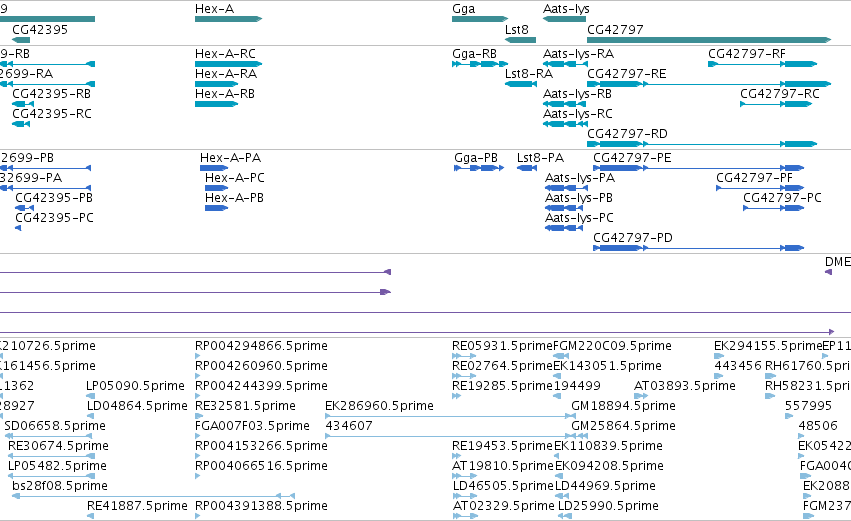The height and width of the screenshot is (521, 851).
Task: Select EST FGA007F03.5prime
Action: click(252, 426)
